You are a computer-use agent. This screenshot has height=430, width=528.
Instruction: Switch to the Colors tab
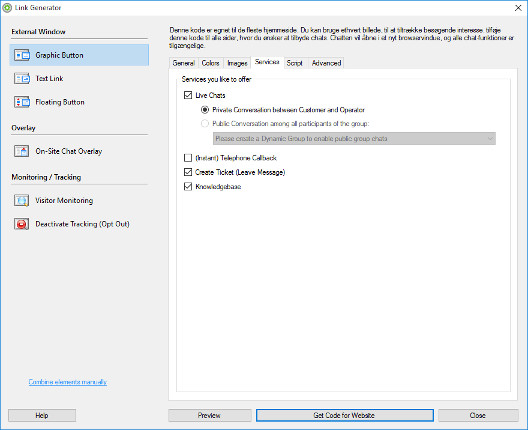(x=210, y=63)
